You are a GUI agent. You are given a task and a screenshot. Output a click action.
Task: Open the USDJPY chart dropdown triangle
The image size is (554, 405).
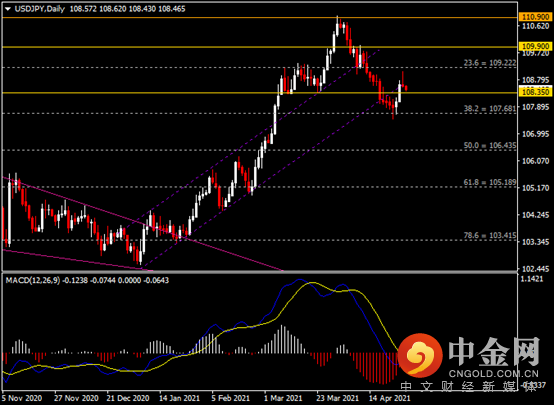[8, 9]
